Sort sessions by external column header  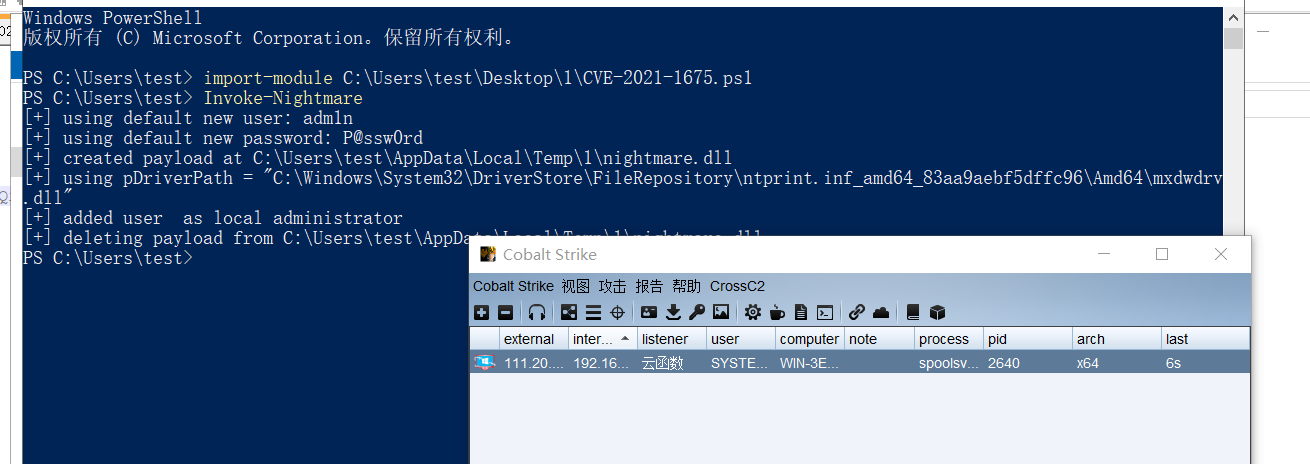point(533,339)
